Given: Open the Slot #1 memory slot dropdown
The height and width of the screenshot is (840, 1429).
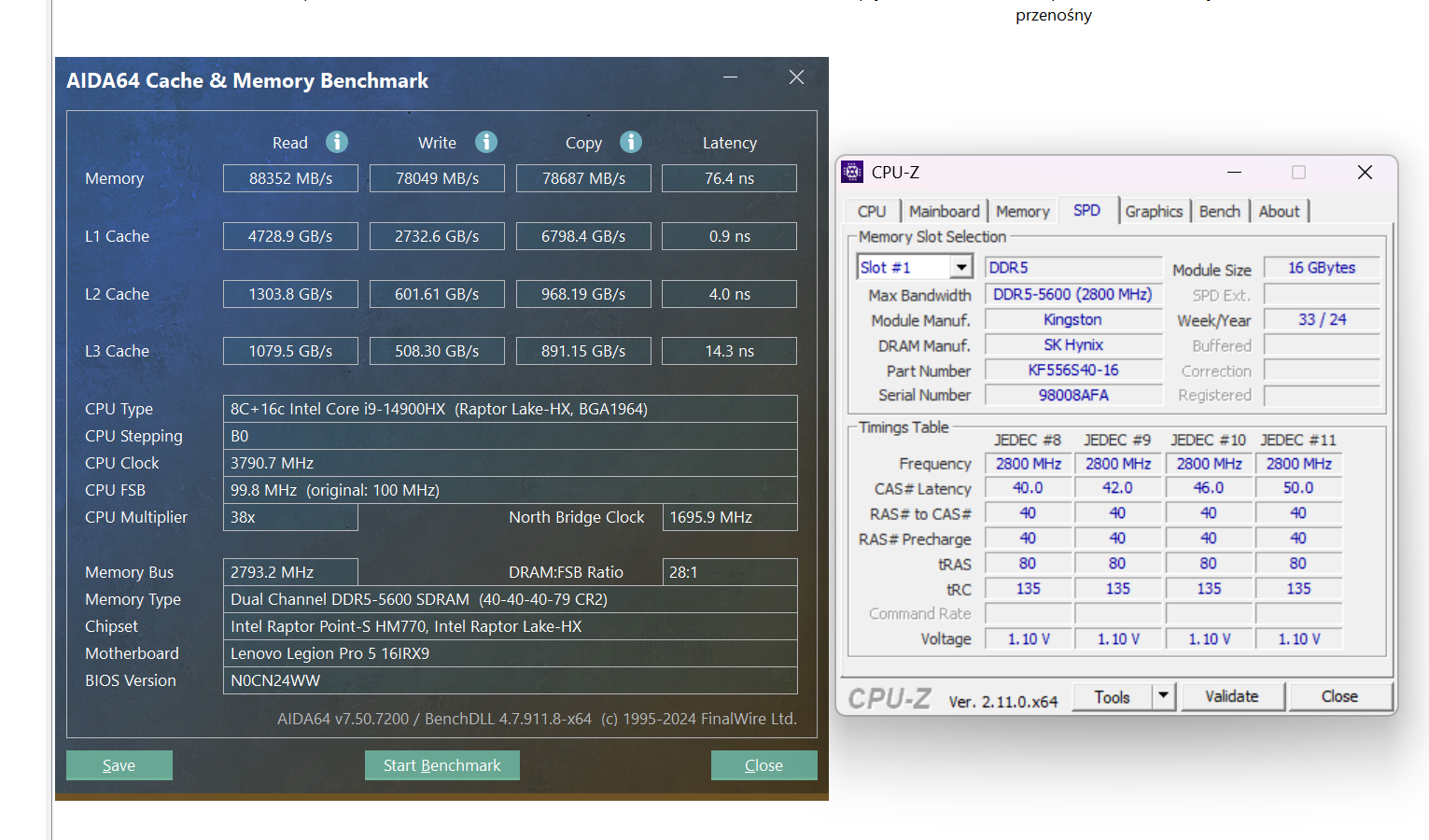Looking at the screenshot, I should (x=961, y=268).
